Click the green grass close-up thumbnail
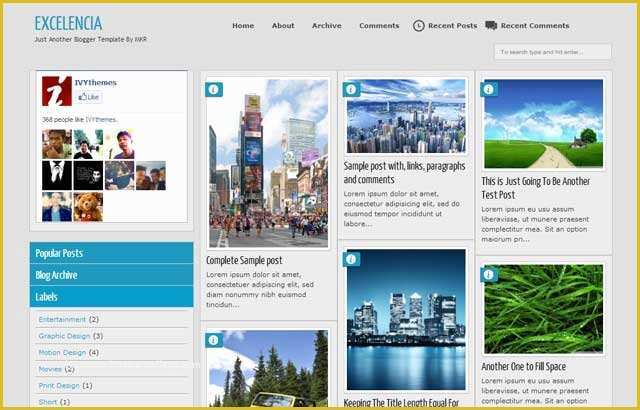Image resolution: width=640 pixels, height=410 pixels. (543, 309)
